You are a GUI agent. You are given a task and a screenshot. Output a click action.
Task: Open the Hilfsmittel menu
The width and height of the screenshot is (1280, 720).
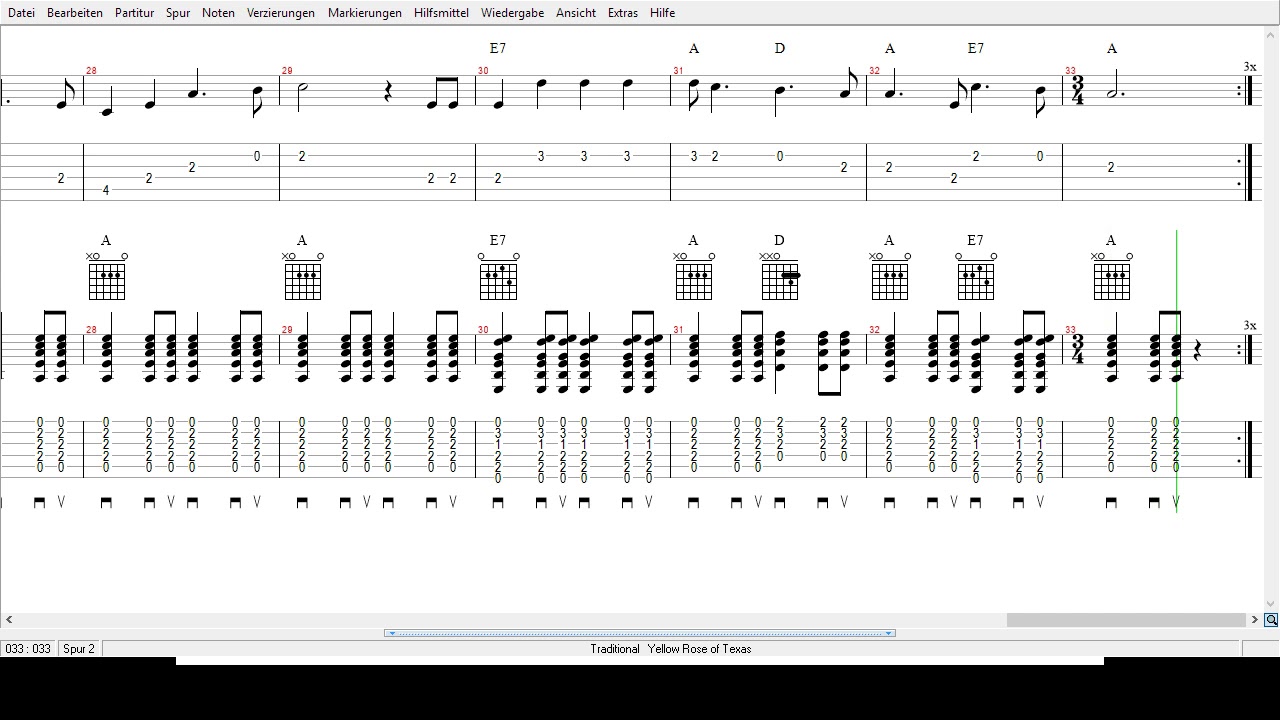(x=441, y=13)
